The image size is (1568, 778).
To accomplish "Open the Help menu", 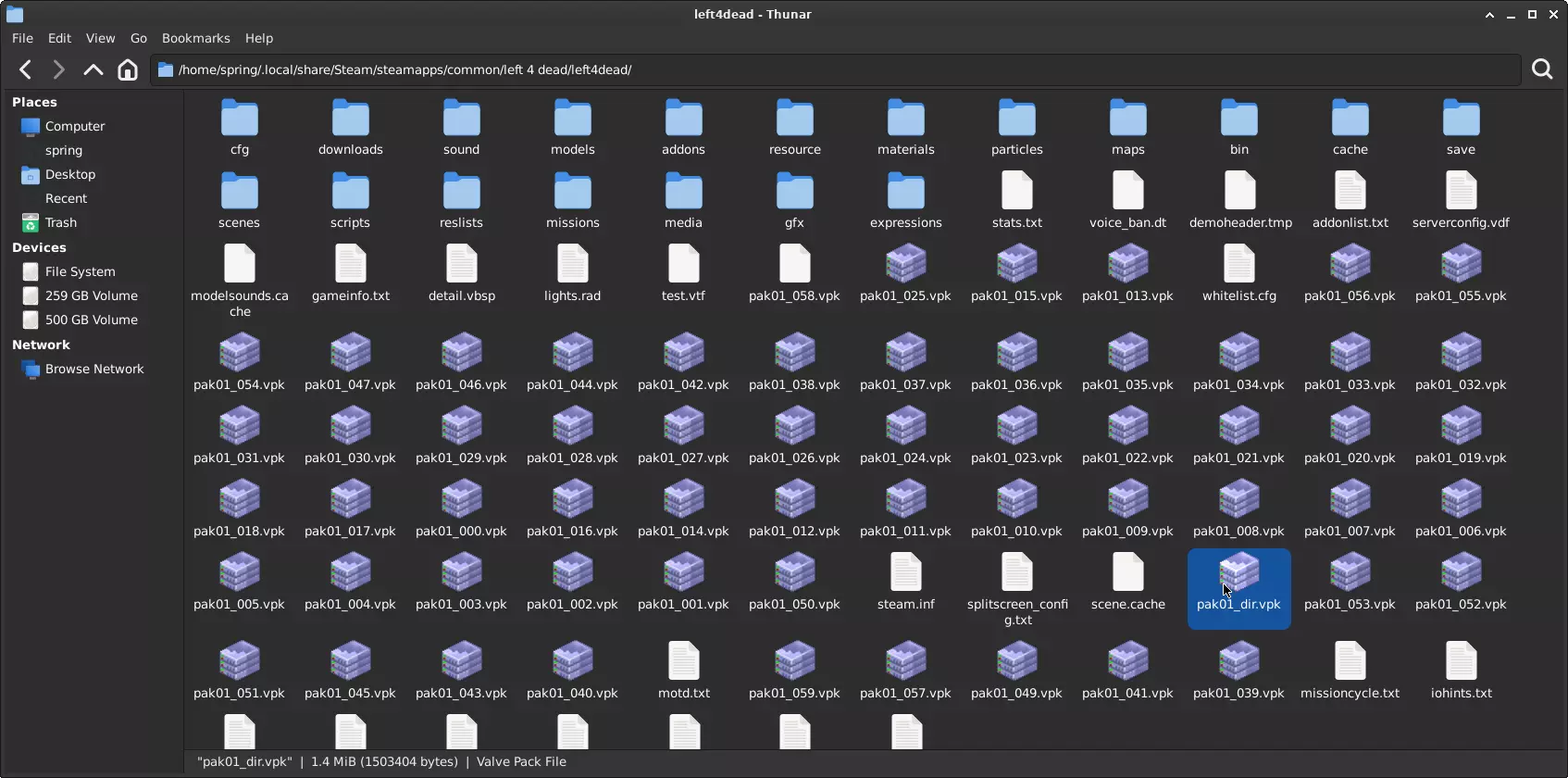I will pyautogui.click(x=259, y=38).
